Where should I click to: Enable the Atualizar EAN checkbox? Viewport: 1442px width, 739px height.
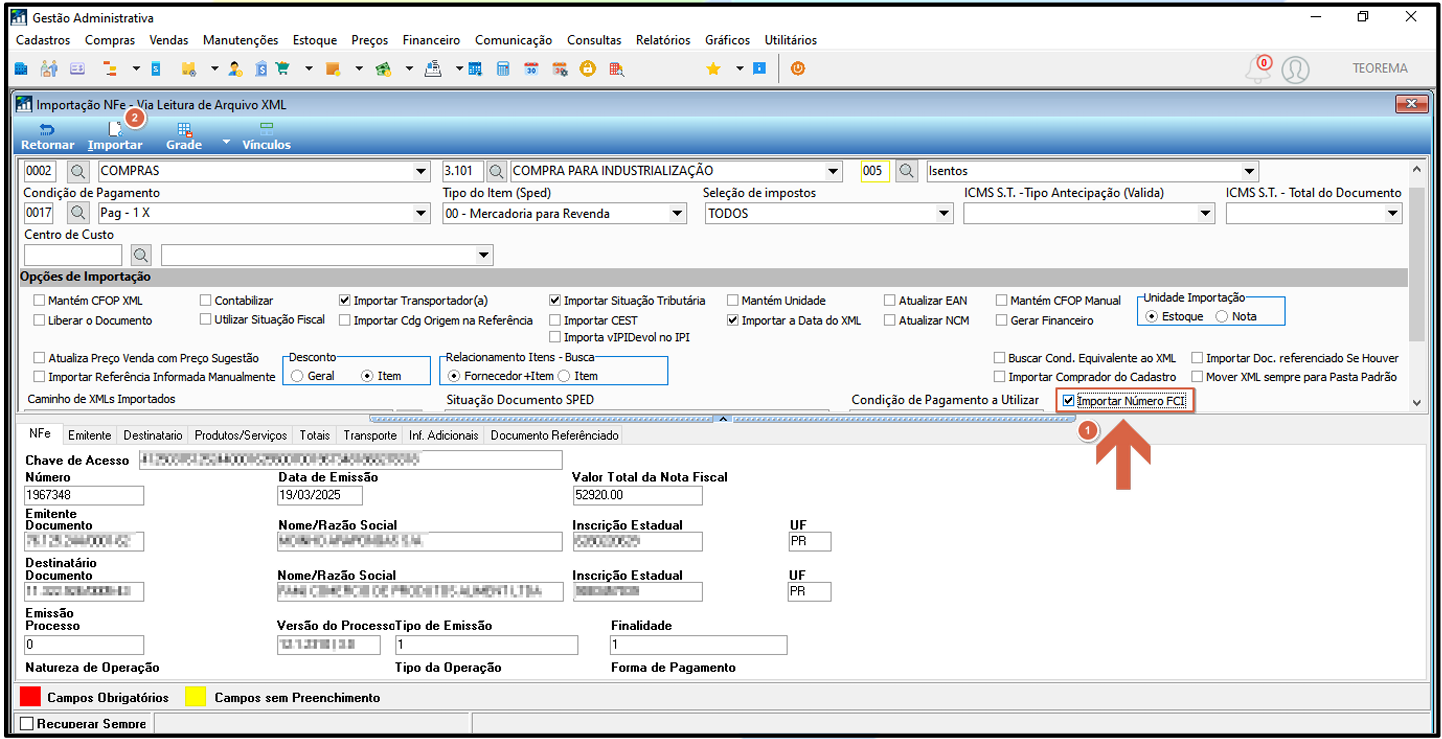890,301
